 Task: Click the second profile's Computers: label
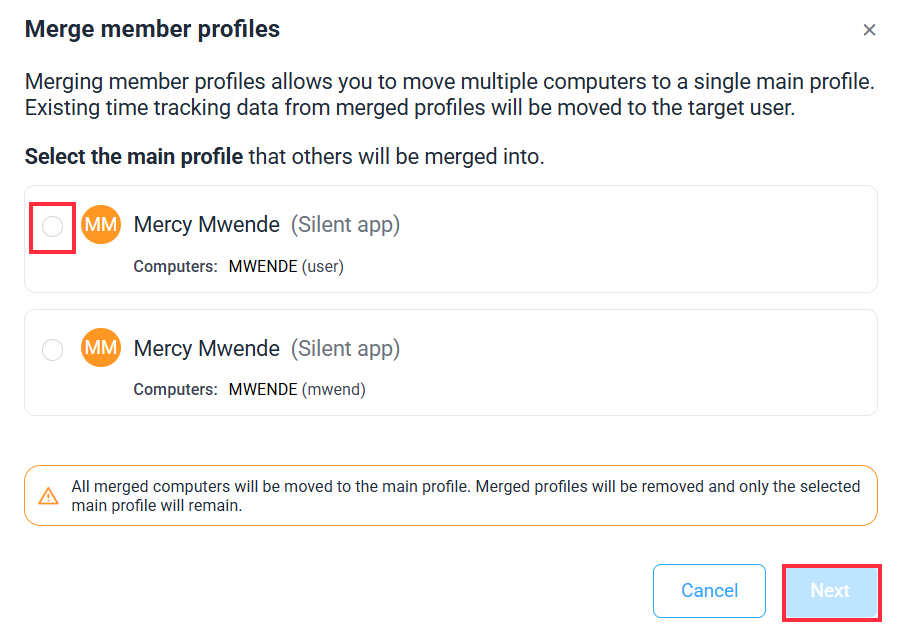(x=176, y=389)
